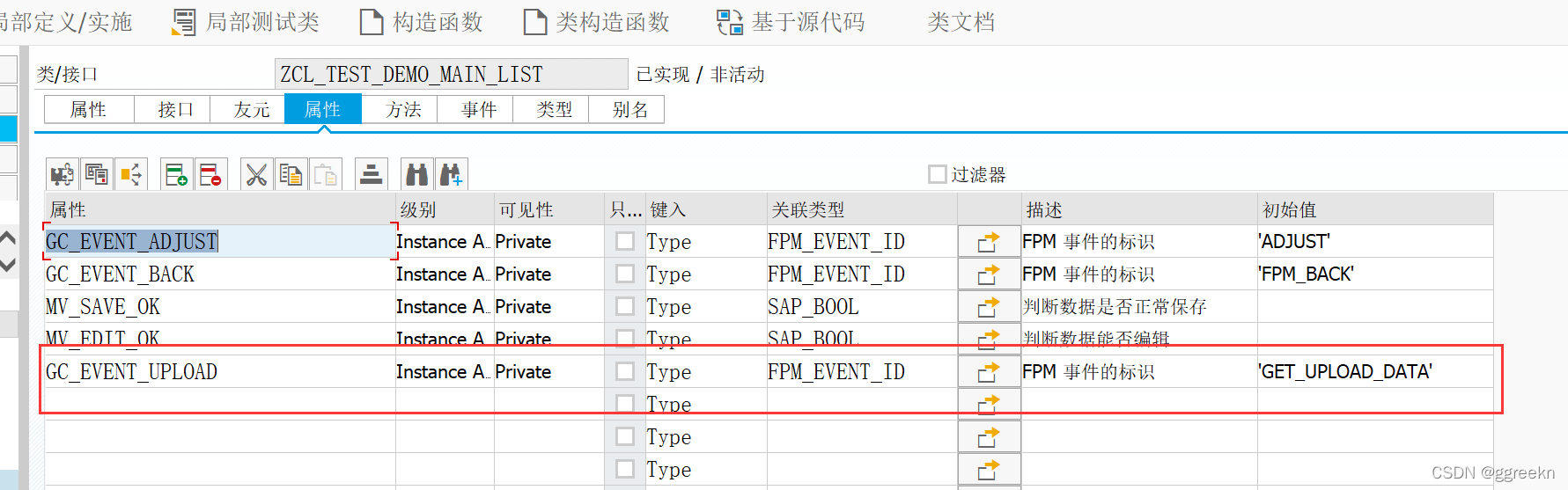
Task: Toggle read-only checkbox for MV_SAVE_OK
Action: (625, 306)
